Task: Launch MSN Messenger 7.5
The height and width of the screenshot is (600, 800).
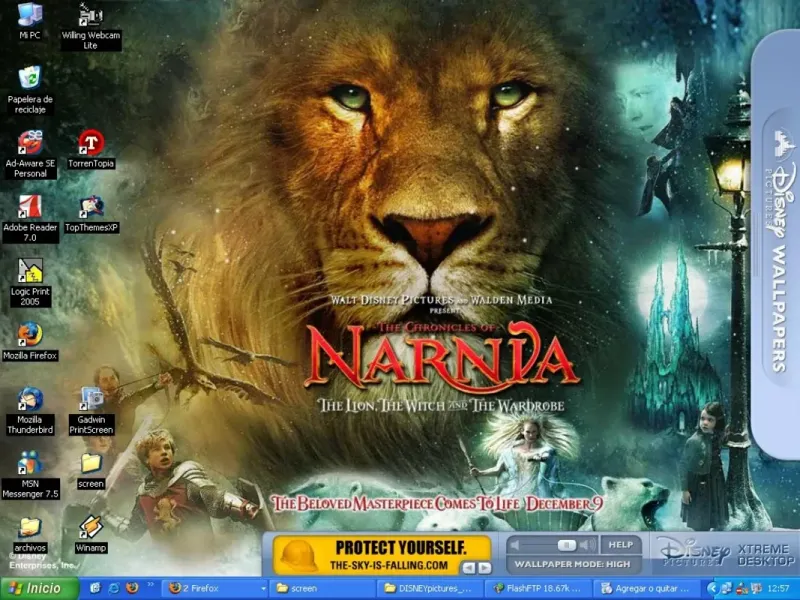Action: pos(30,474)
